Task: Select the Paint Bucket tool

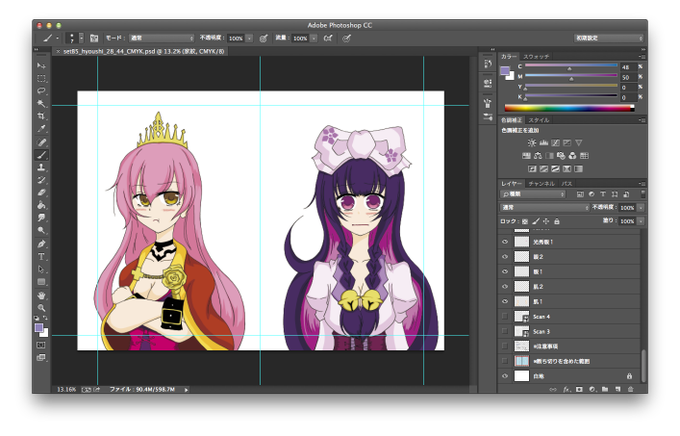Action: [41, 205]
